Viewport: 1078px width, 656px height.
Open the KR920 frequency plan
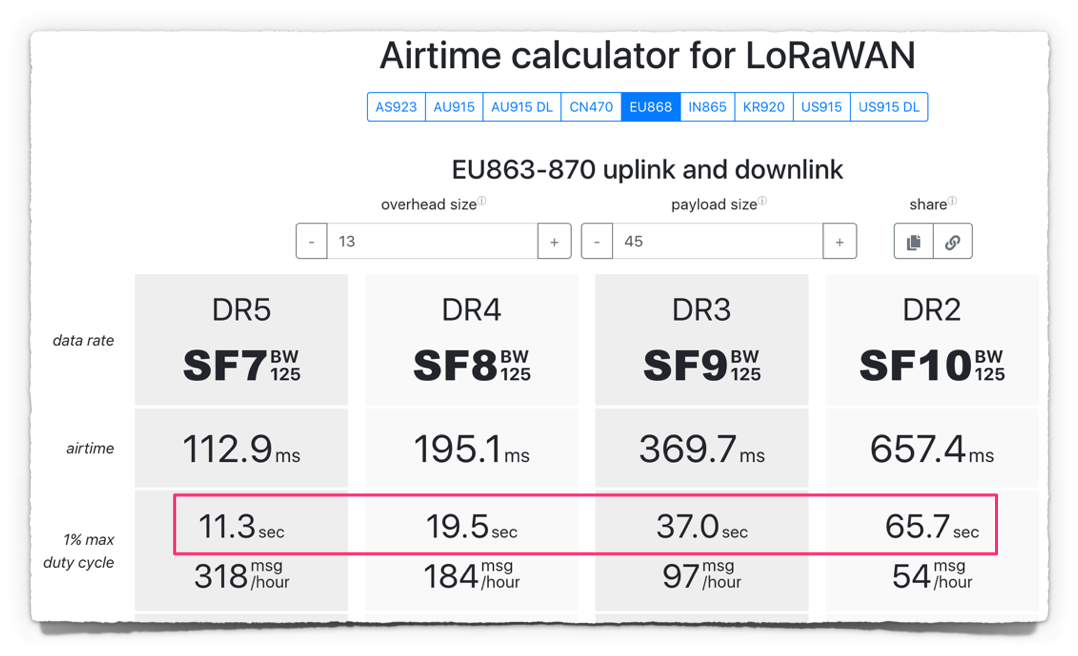[763, 106]
